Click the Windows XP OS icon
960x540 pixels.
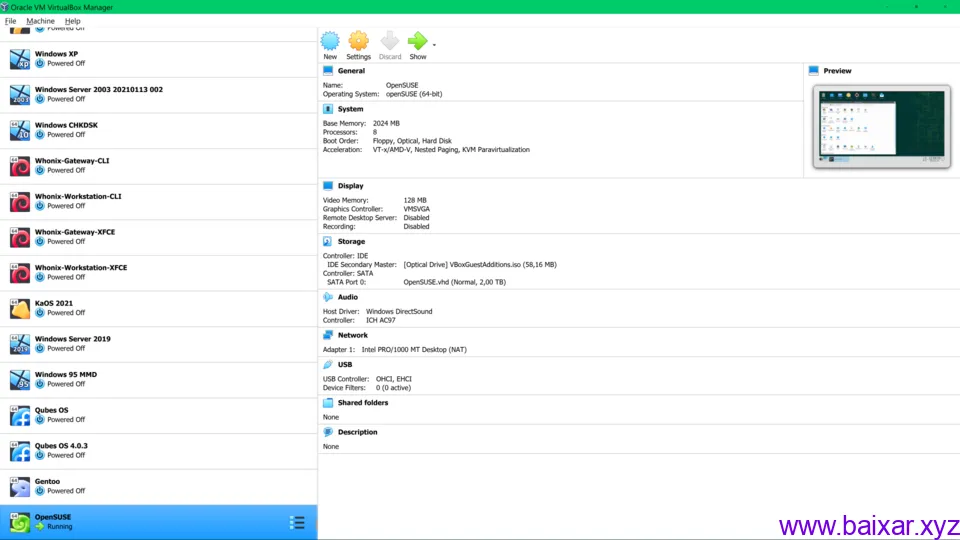pyautogui.click(x=20, y=59)
